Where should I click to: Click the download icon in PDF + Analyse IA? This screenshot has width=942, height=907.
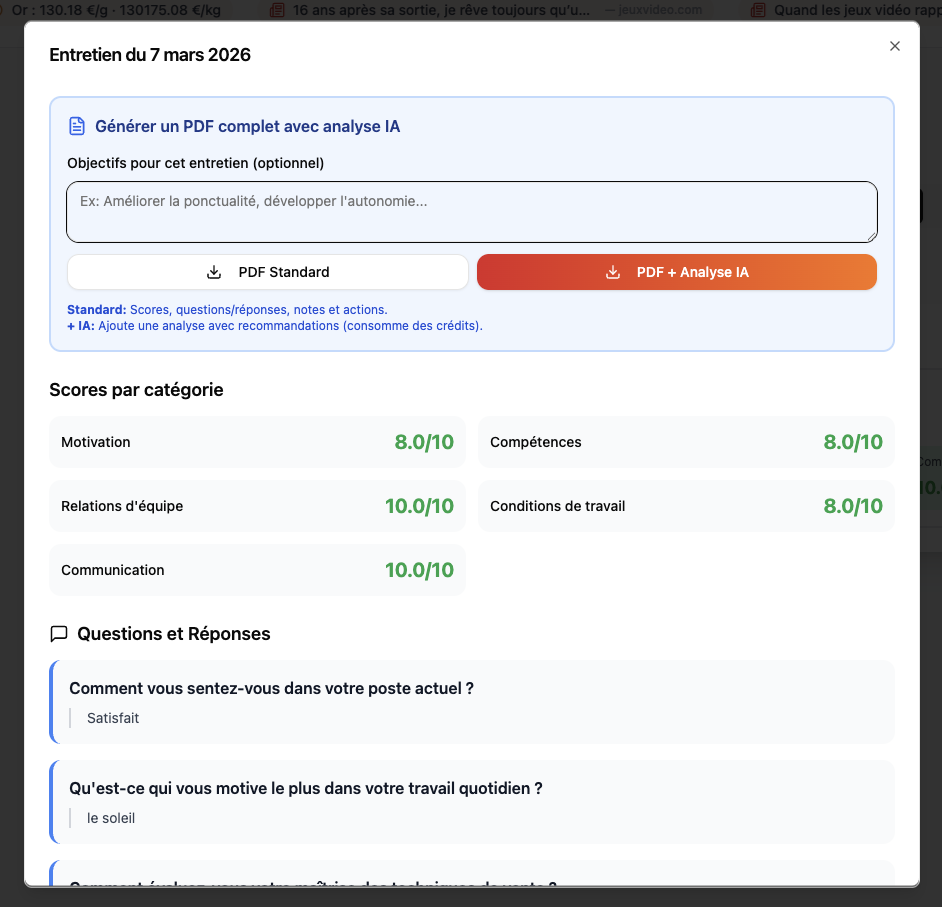tap(613, 272)
